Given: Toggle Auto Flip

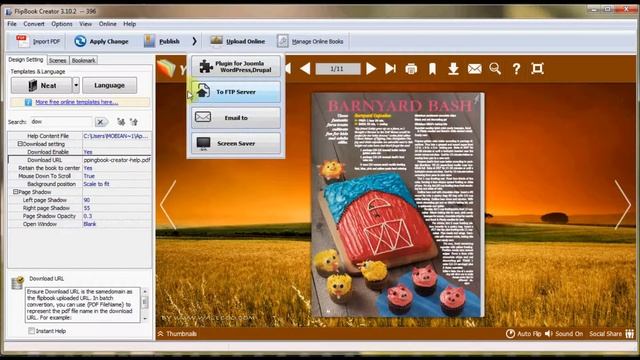Looking at the screenshot, I should tap(524, 333).
